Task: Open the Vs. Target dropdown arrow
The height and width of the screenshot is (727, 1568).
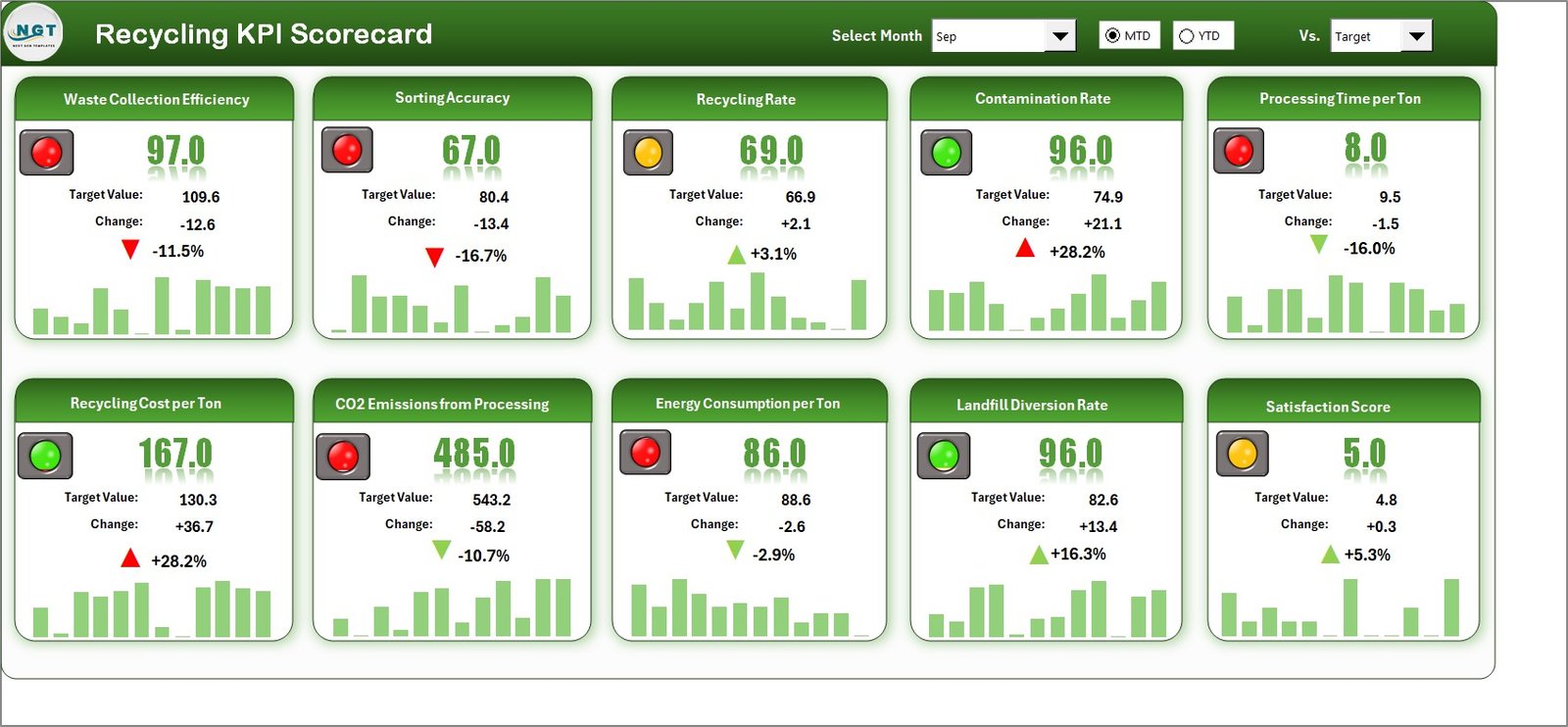Action: pos(1416,36)
